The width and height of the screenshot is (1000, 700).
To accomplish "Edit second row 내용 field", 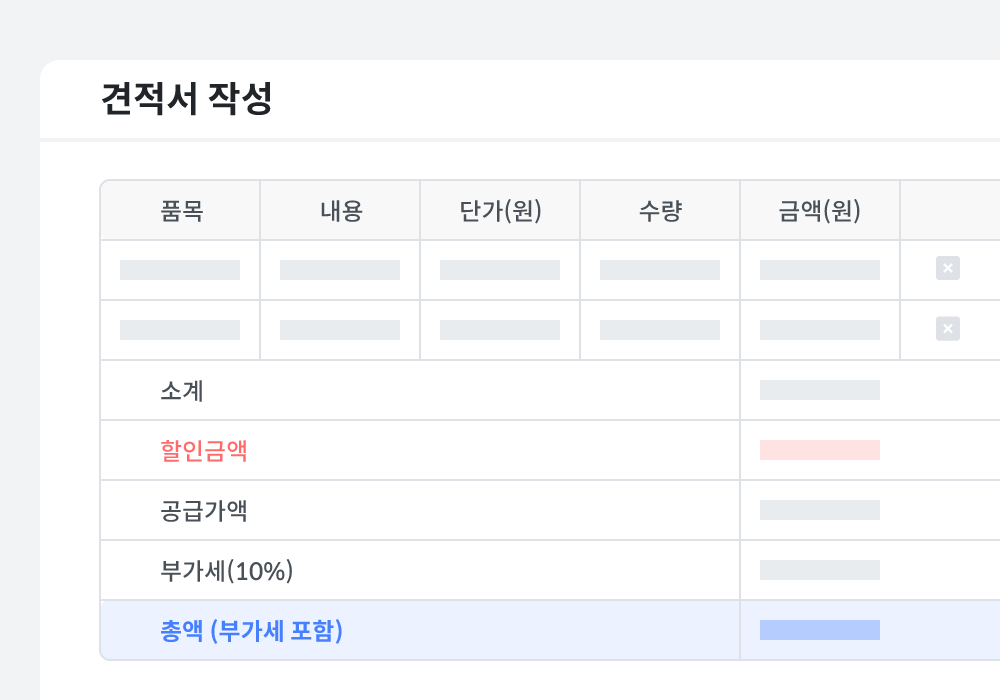I will 340,330.
